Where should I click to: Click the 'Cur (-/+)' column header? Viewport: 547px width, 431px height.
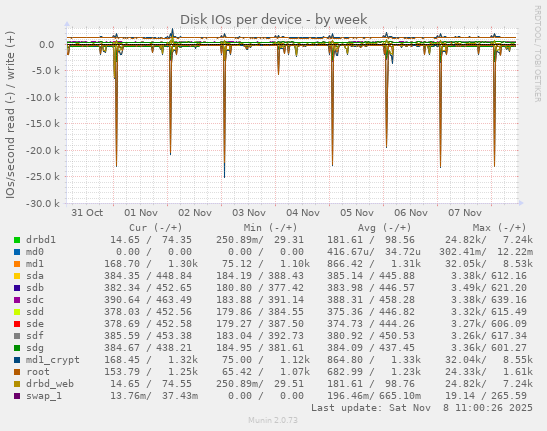[x=156, y=228]
